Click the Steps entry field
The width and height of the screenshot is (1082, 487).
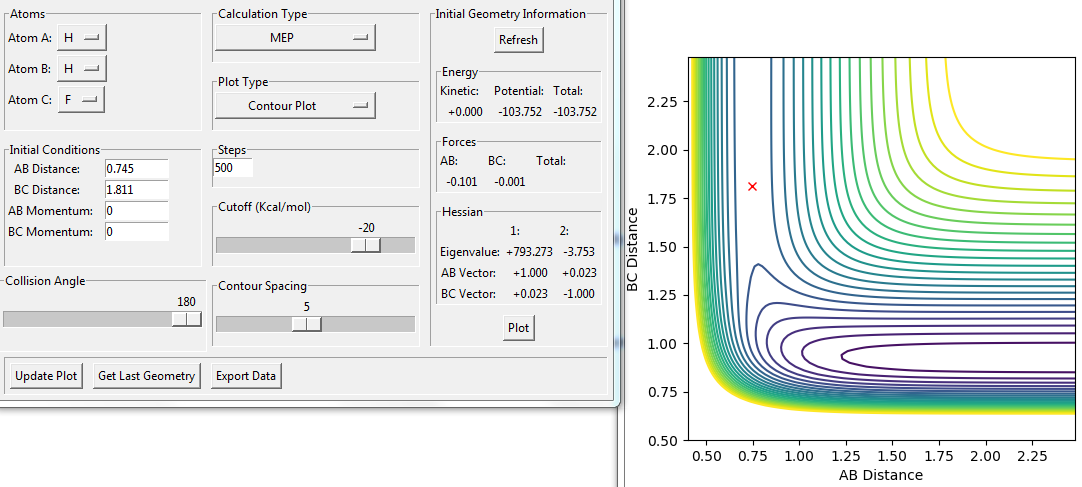pyautogui.click(x=233, y=168)
